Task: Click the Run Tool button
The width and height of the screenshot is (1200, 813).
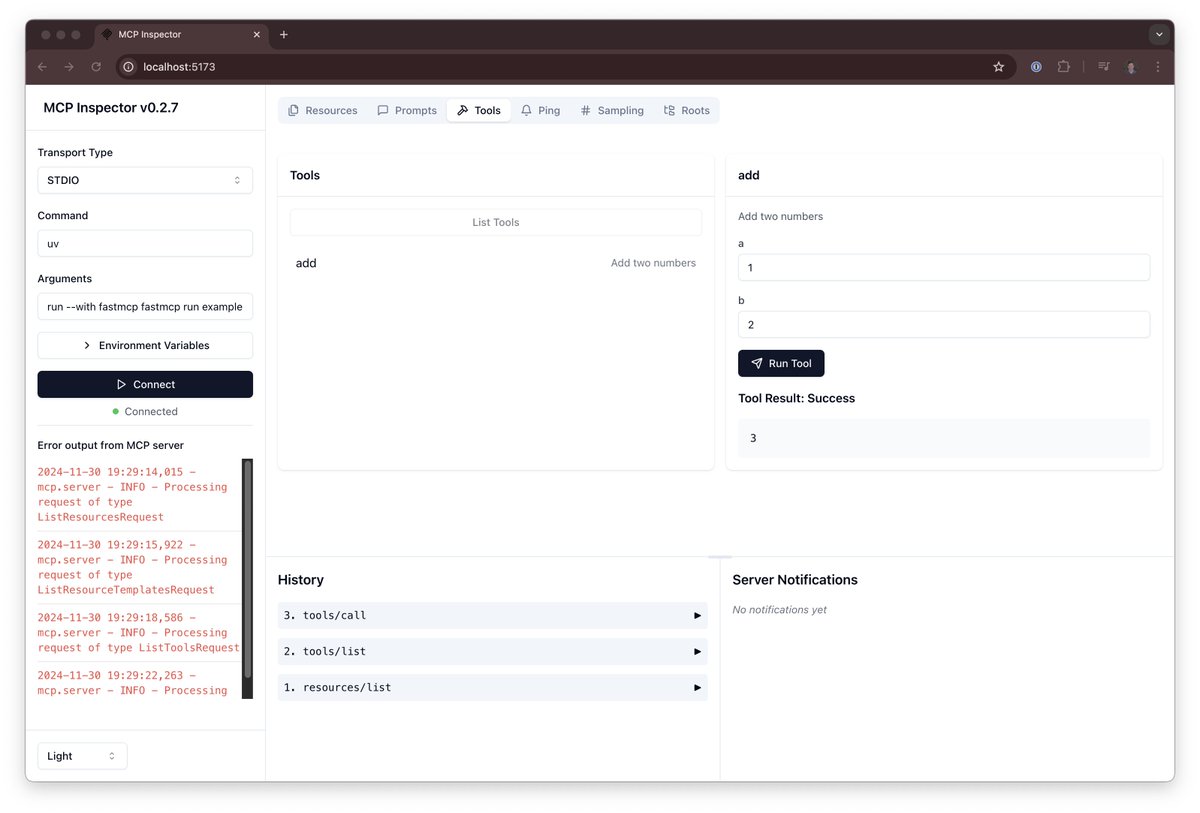Action: click(x=781, y=363)
